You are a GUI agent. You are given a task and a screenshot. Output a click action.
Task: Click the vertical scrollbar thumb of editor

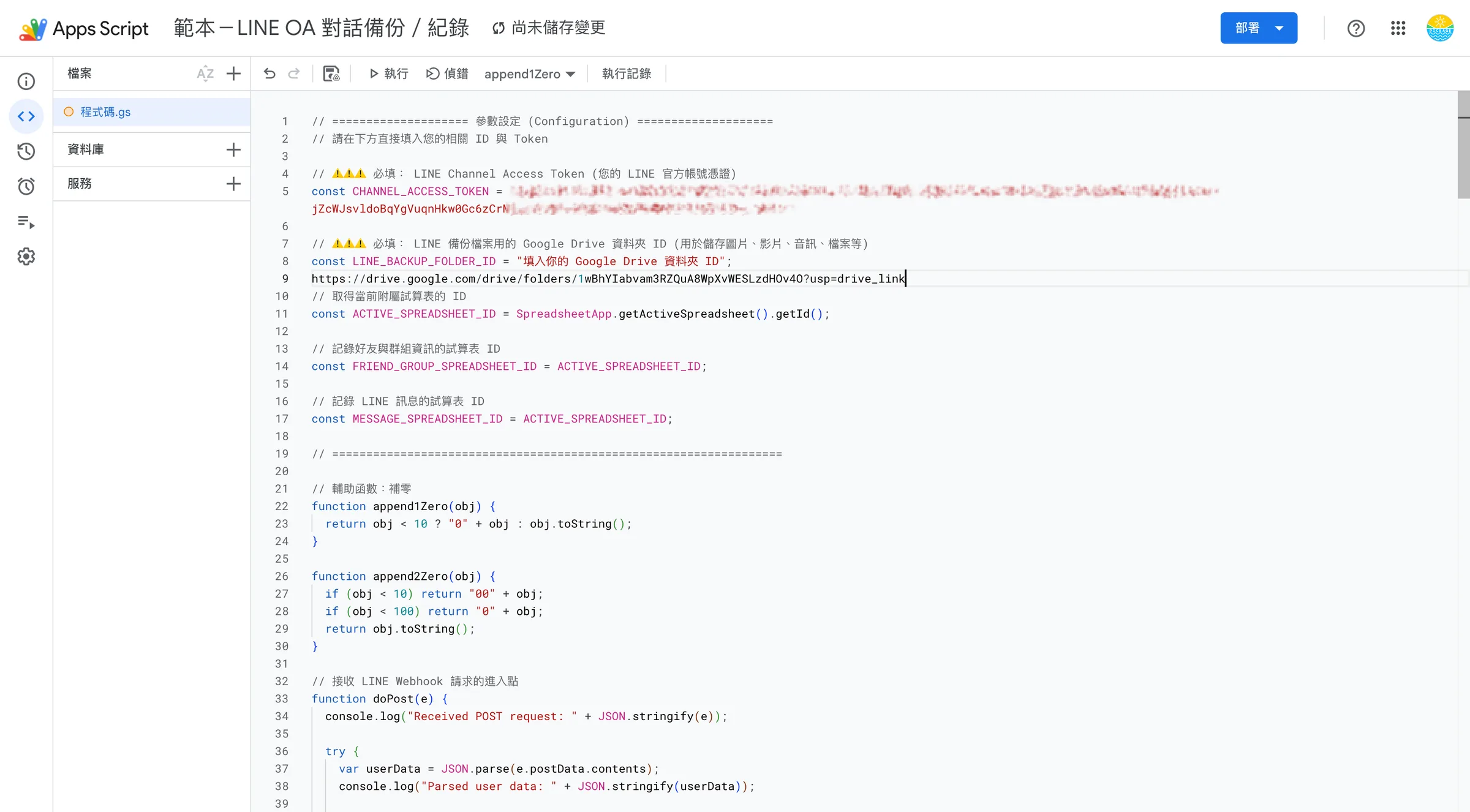pos(1463,145)
